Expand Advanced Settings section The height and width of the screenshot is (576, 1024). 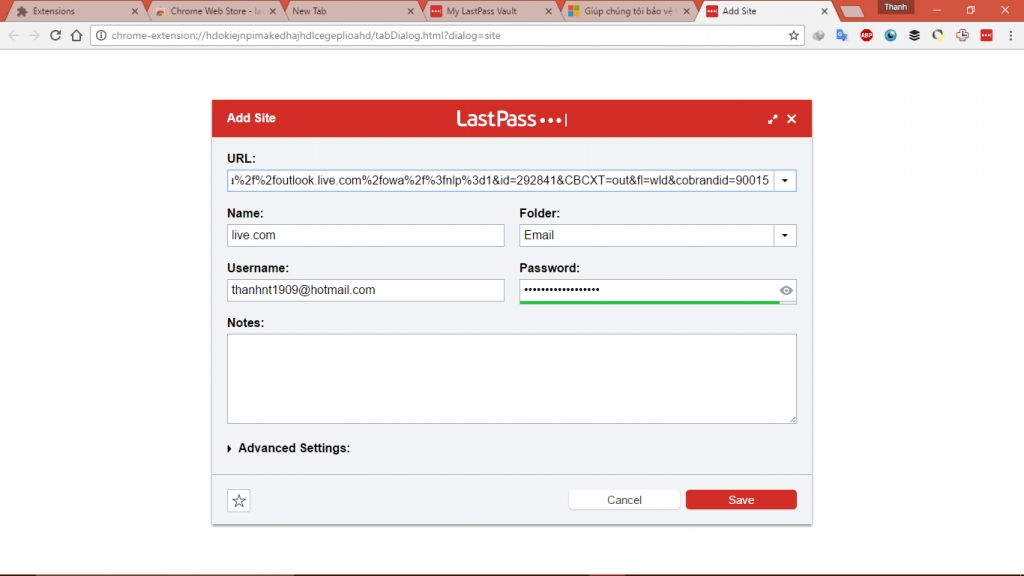point(289,448)
